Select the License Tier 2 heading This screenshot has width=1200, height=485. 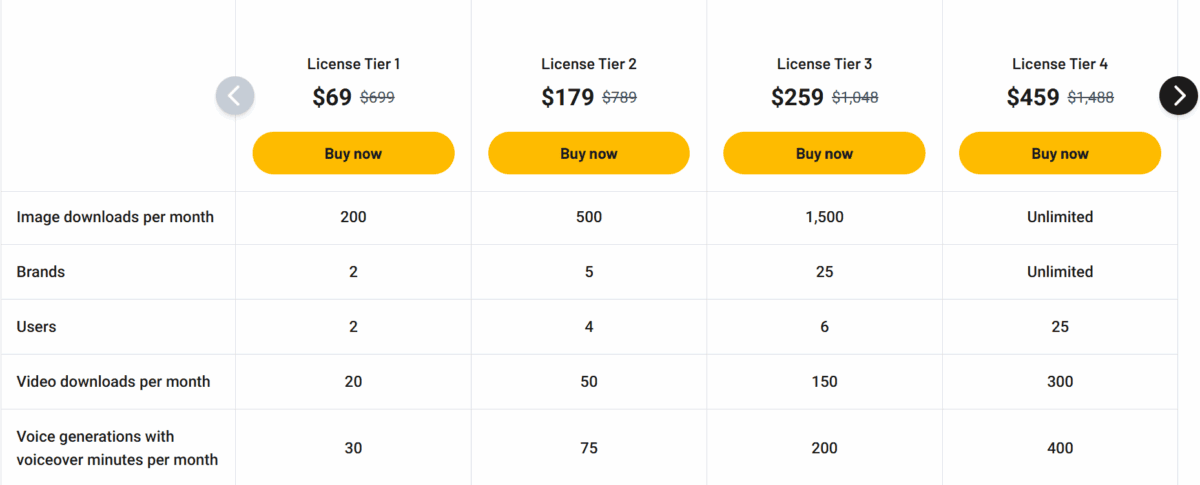[x=589, y=64]
